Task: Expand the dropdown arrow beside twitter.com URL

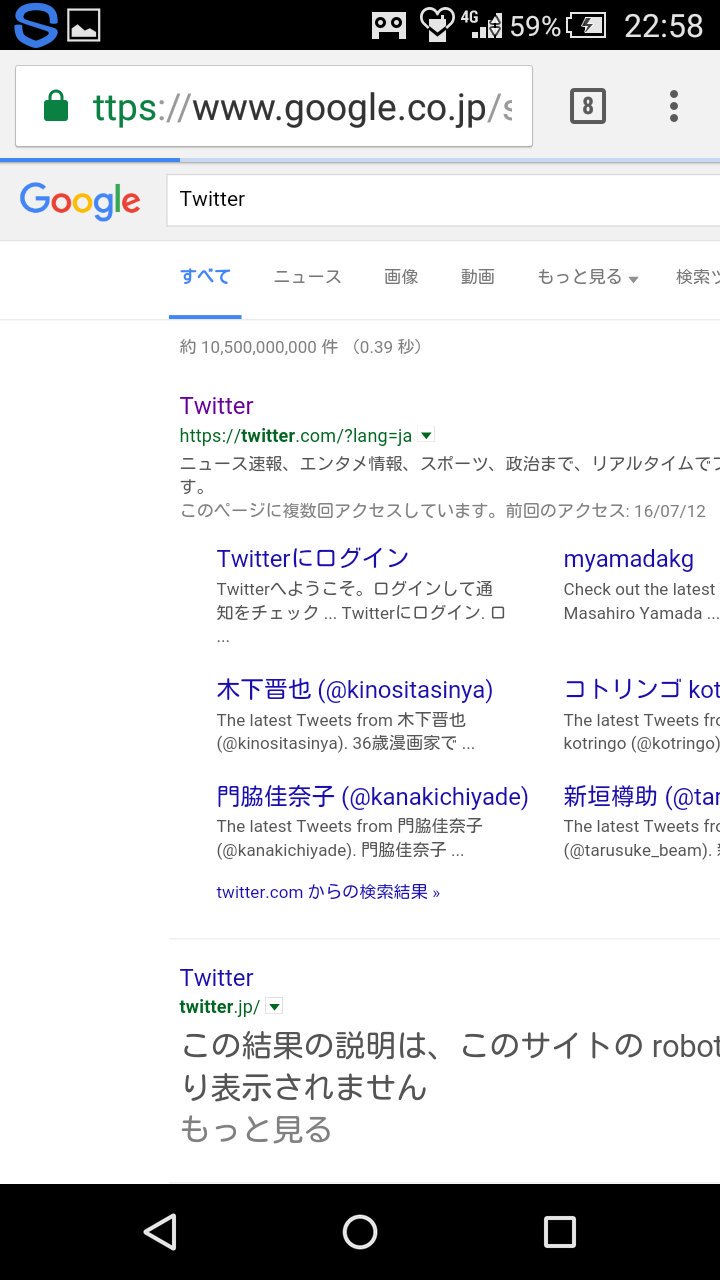Action: click(426, 436)
